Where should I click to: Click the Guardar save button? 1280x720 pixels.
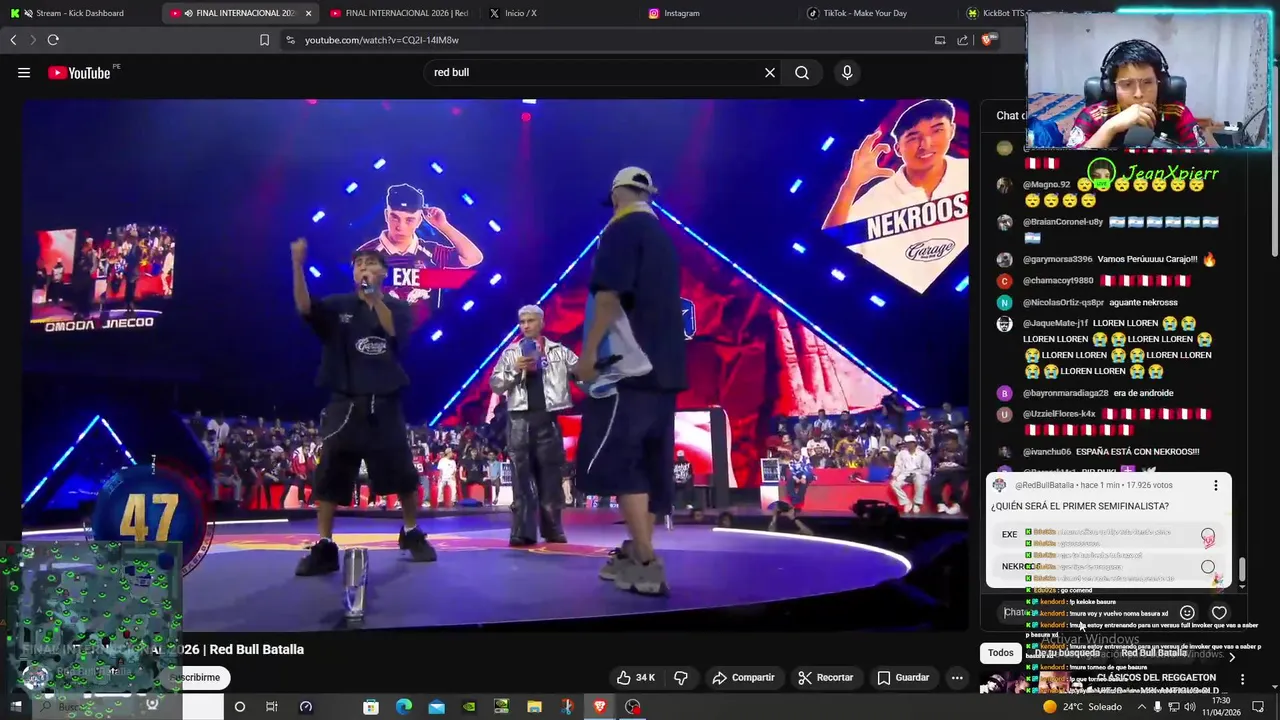903,677
